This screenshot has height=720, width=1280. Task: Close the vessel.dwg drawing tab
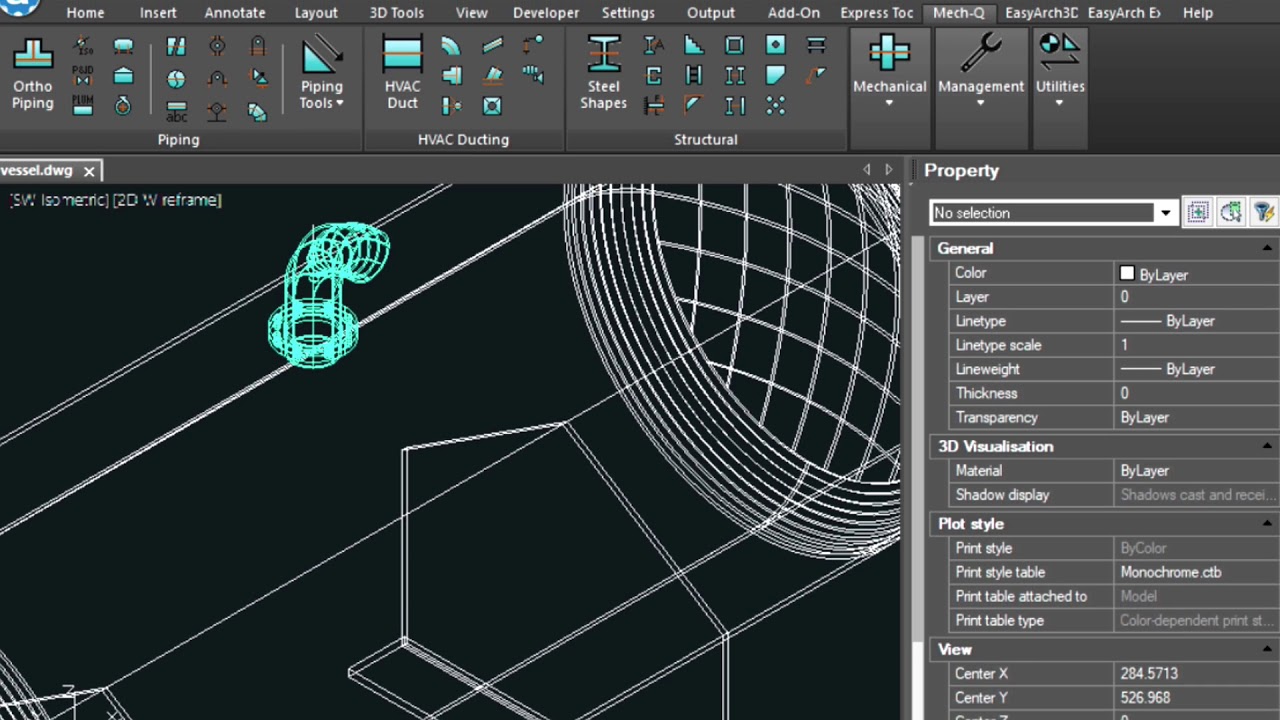click(89, 171)
